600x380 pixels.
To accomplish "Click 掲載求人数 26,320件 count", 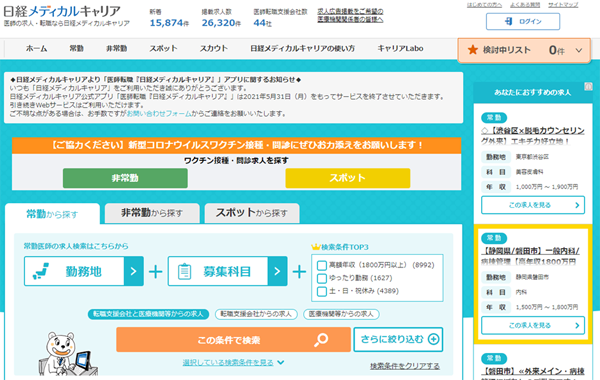I will click(x=221, y=18).
